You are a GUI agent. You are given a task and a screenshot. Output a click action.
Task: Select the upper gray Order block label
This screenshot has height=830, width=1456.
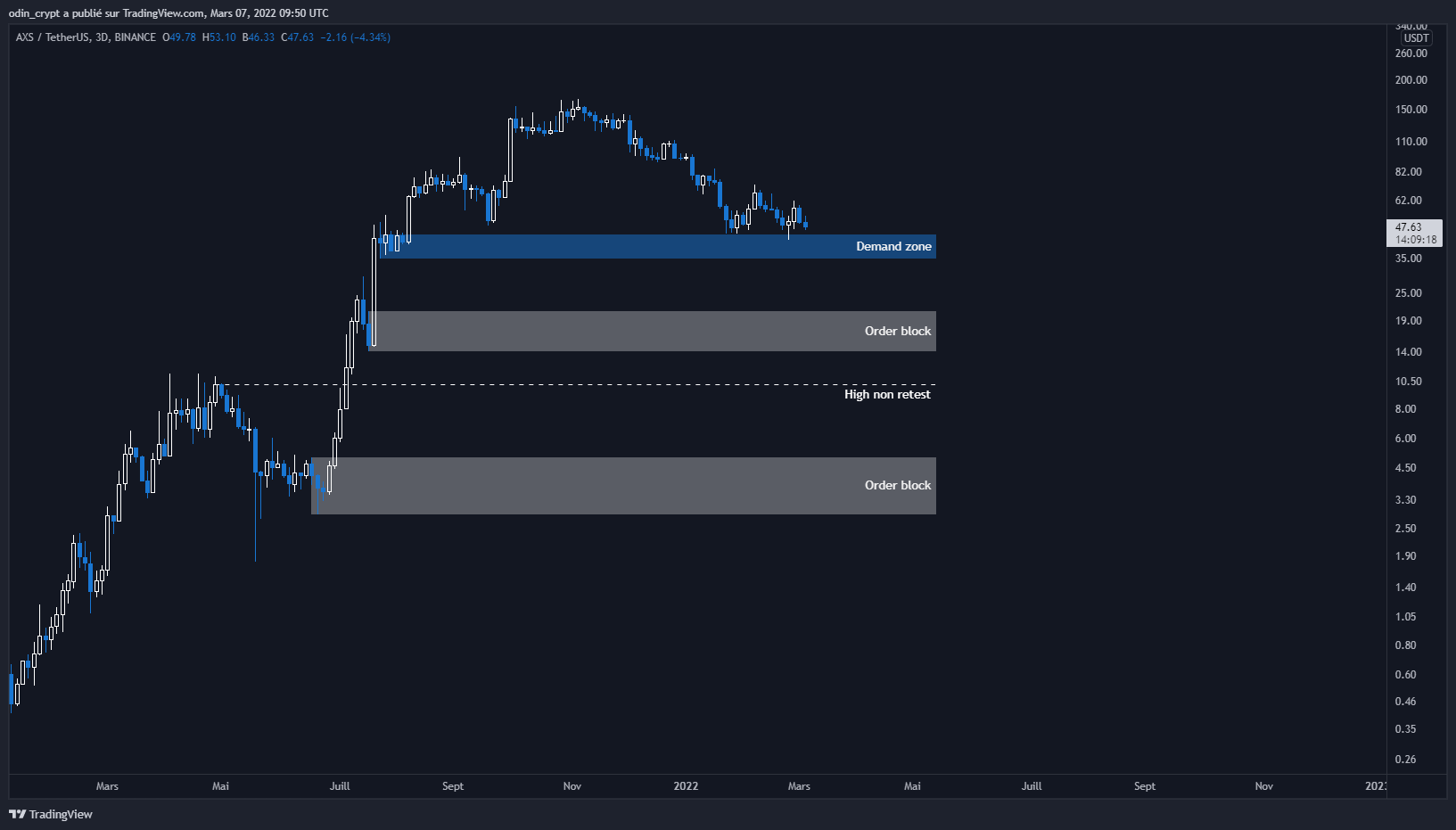897,331
